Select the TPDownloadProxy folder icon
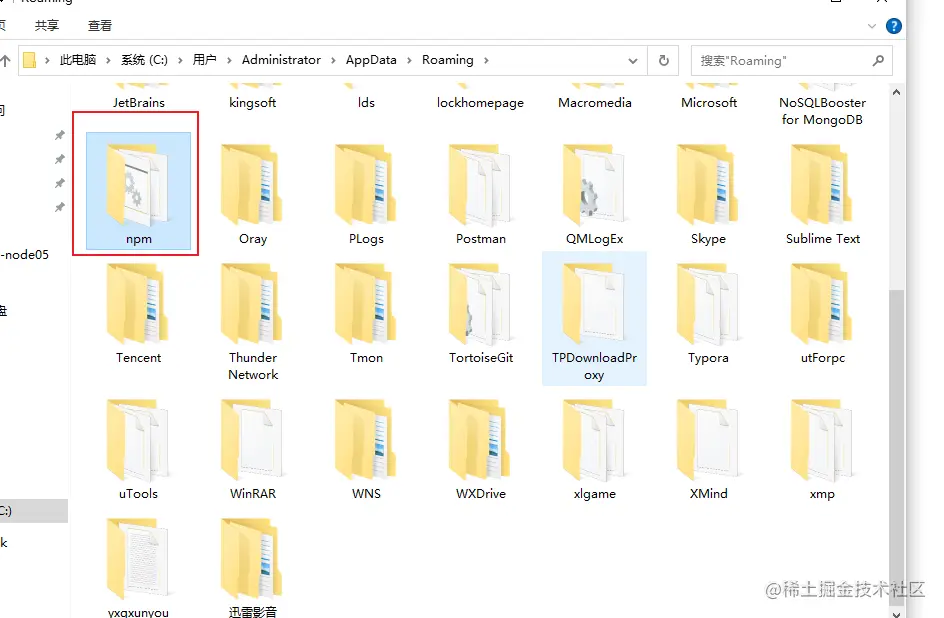This screenshot has width=944, height=618. pos(594,303)
